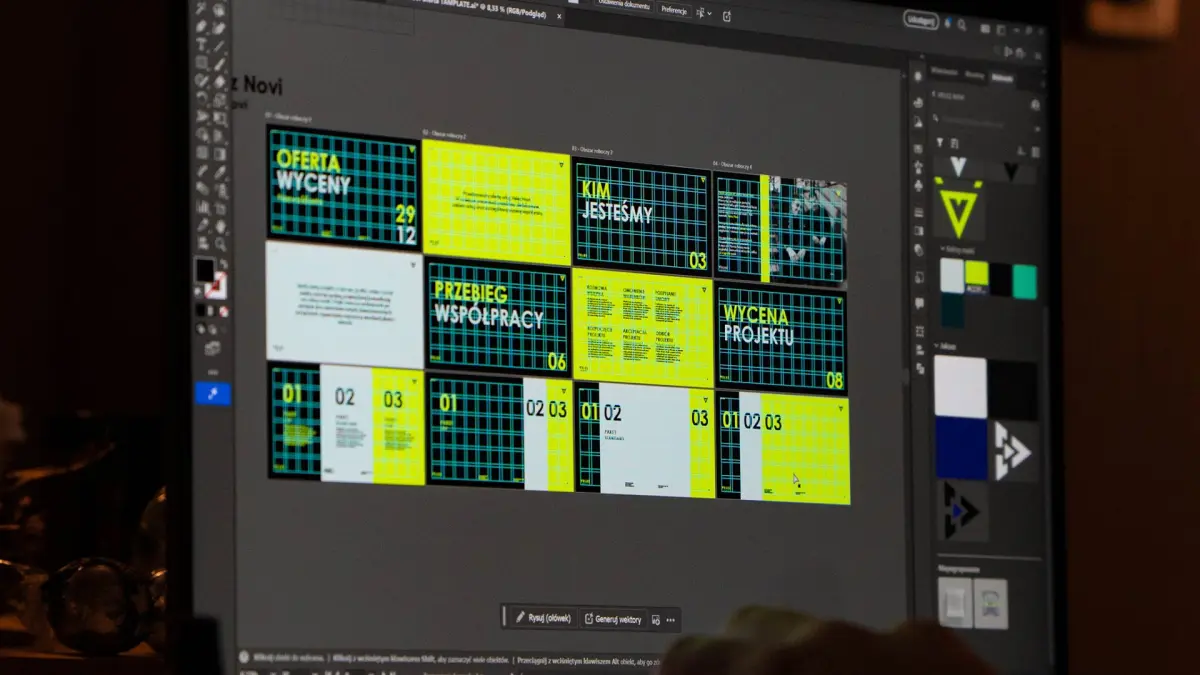Open the speech-bubble comments dock icon
The width and height of the screenshot is (1200, 675).
click(920, 303)
